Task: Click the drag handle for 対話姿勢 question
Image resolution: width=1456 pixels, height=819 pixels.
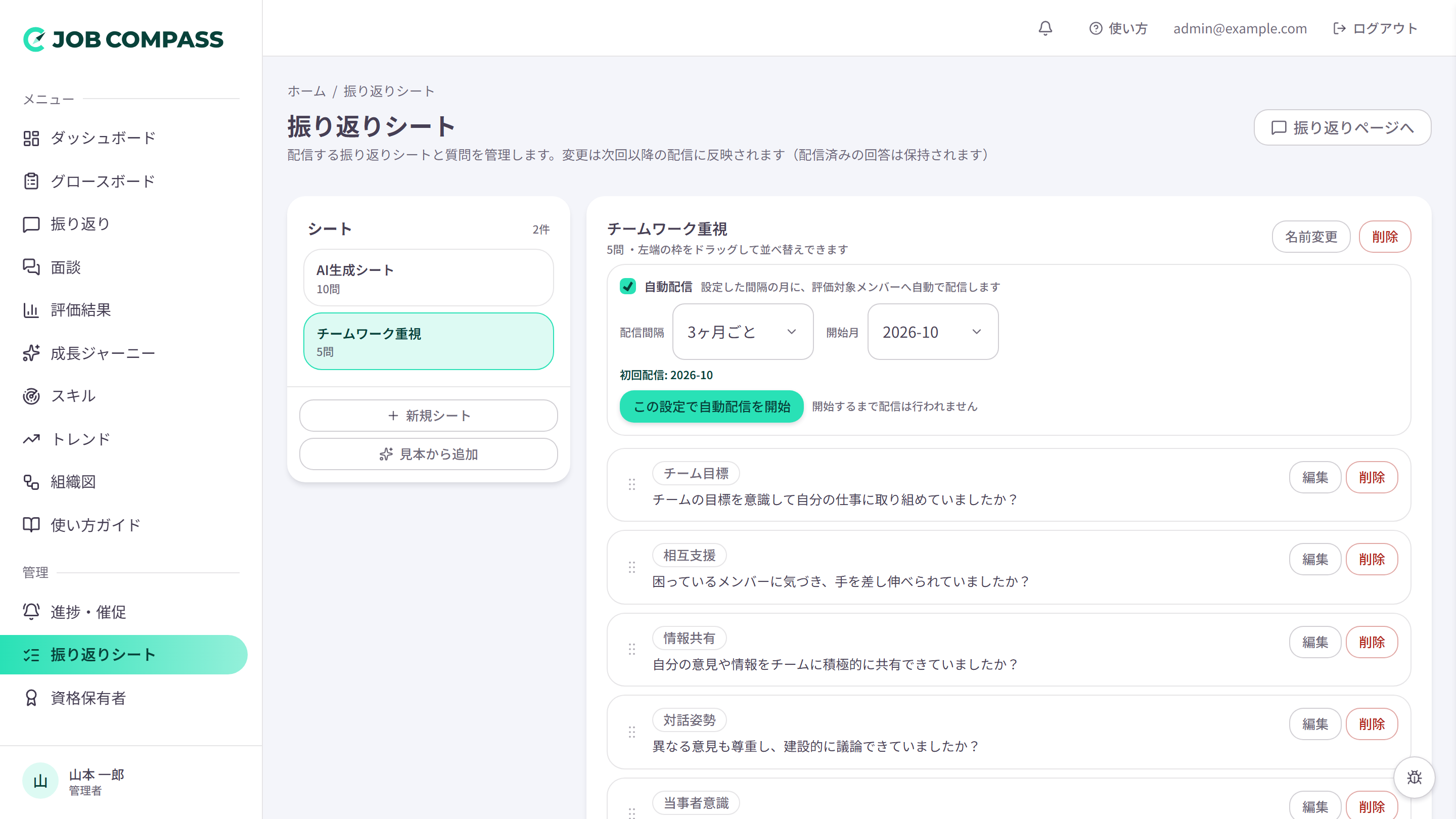Action: point(632,732)
